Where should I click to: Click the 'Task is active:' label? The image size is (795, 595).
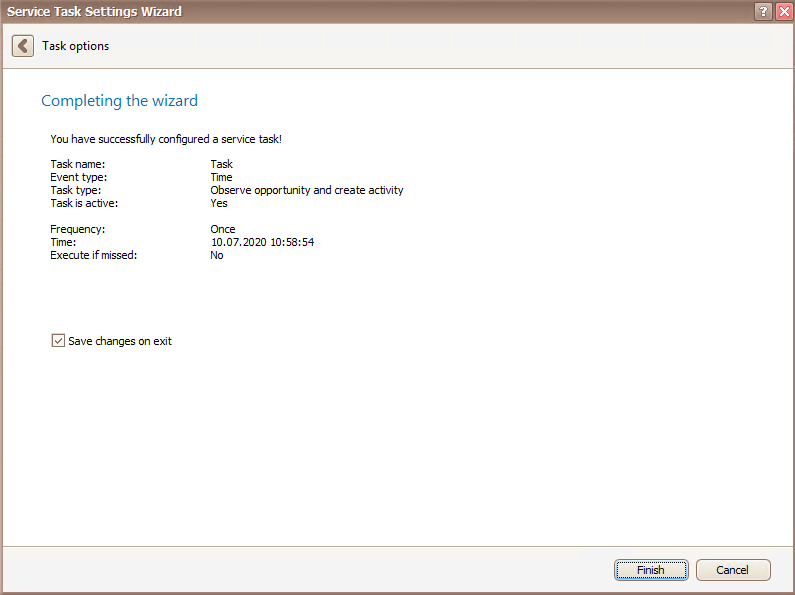pyautogui.click(x=84, y=203)
